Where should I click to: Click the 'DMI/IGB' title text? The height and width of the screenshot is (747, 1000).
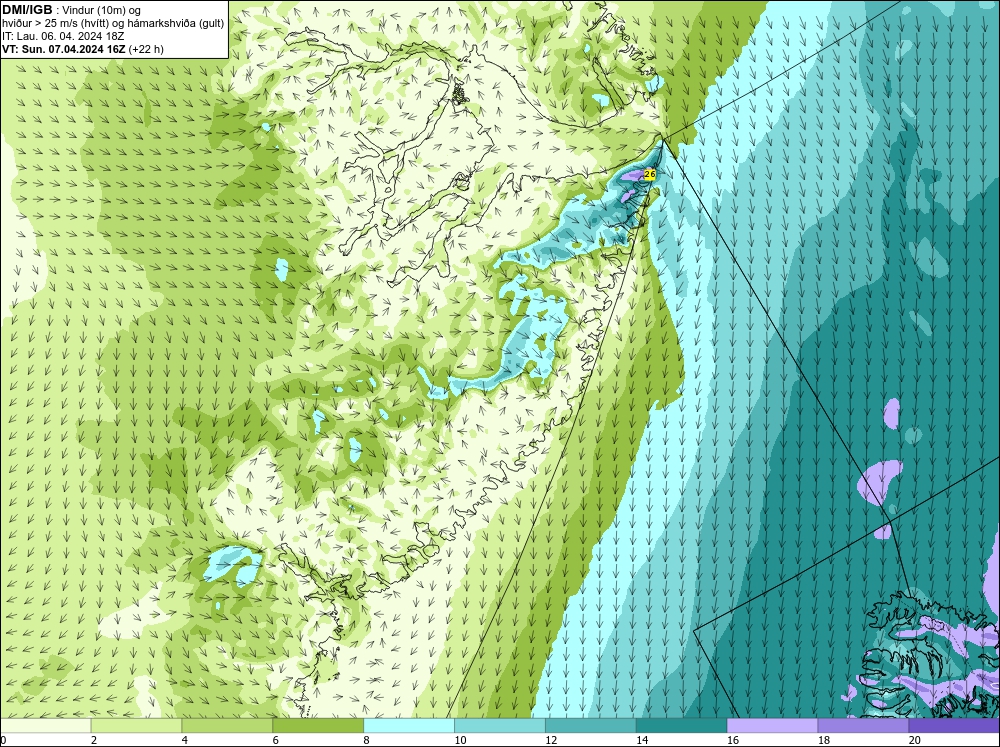coord(27,10)
